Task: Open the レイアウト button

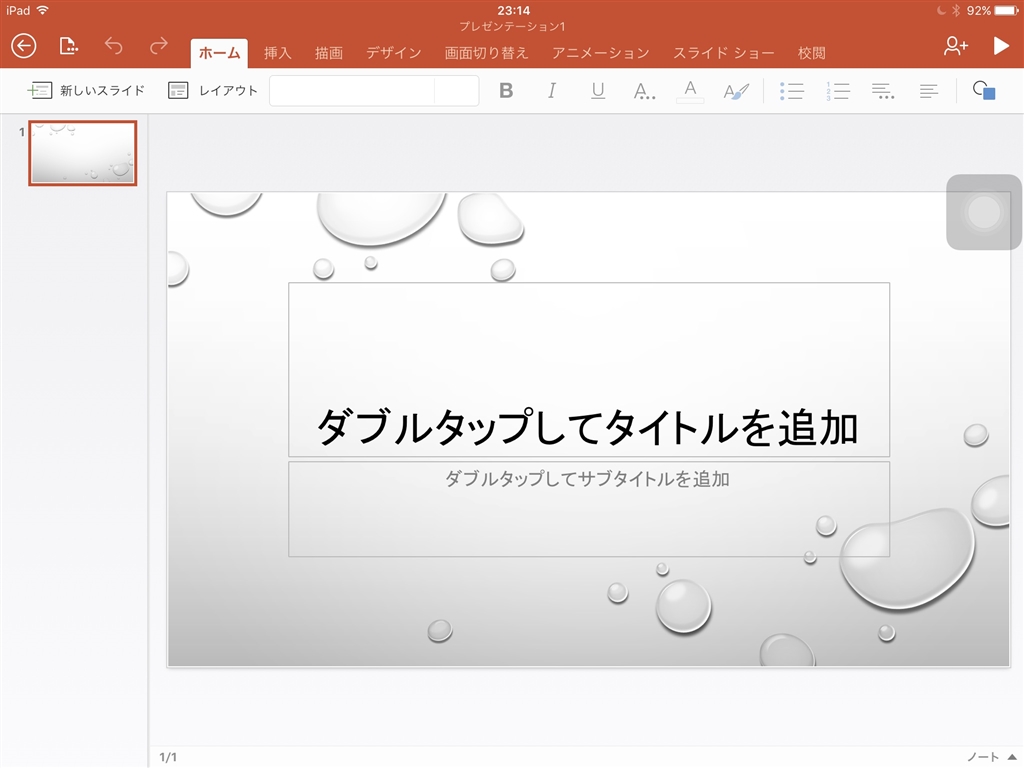Action: (213, 91)
